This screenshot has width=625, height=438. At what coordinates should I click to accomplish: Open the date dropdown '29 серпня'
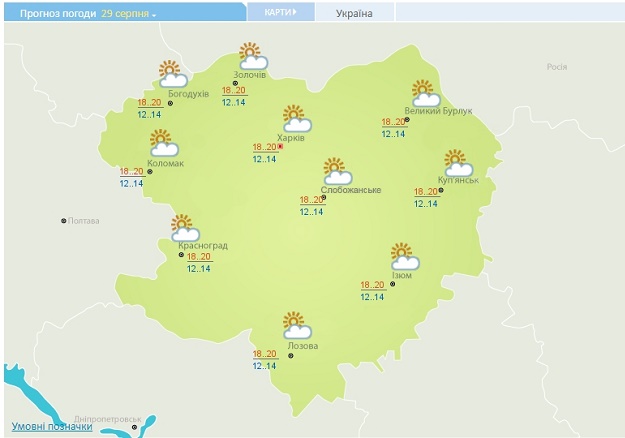click(x=129, y=15)
